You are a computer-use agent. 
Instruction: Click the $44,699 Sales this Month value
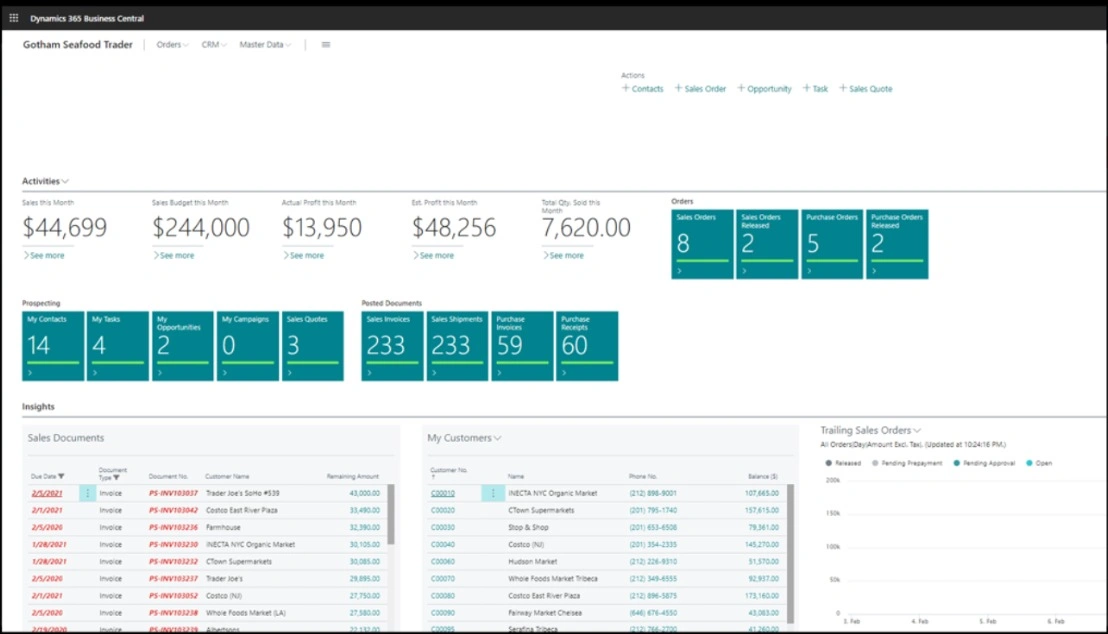[x=64, y=228]
